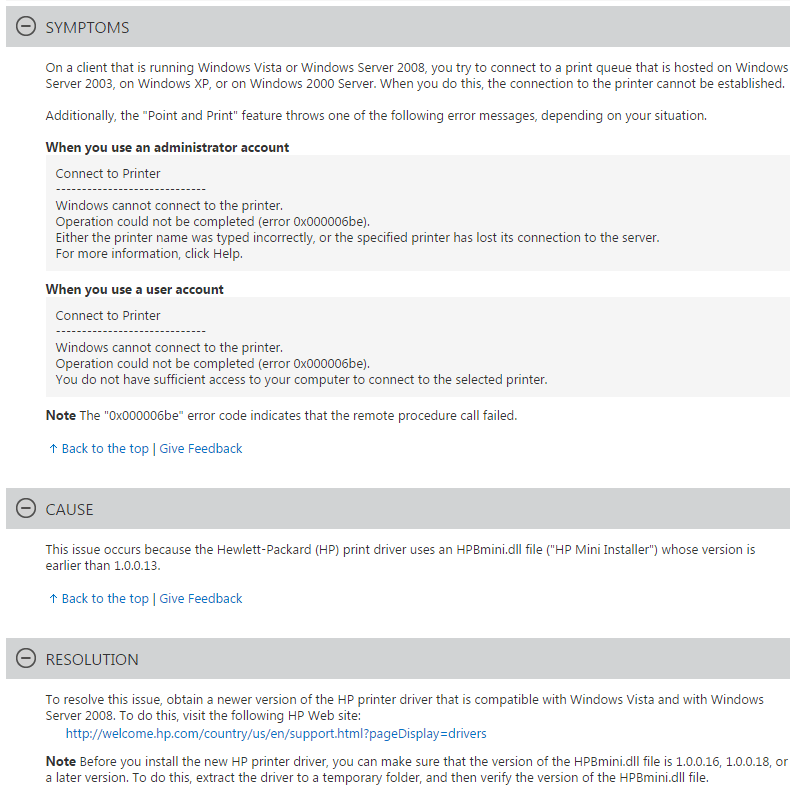The image size is (800, 795).
Task: Click the up arrow icon below Cause text
Action: tap(53, 599)
